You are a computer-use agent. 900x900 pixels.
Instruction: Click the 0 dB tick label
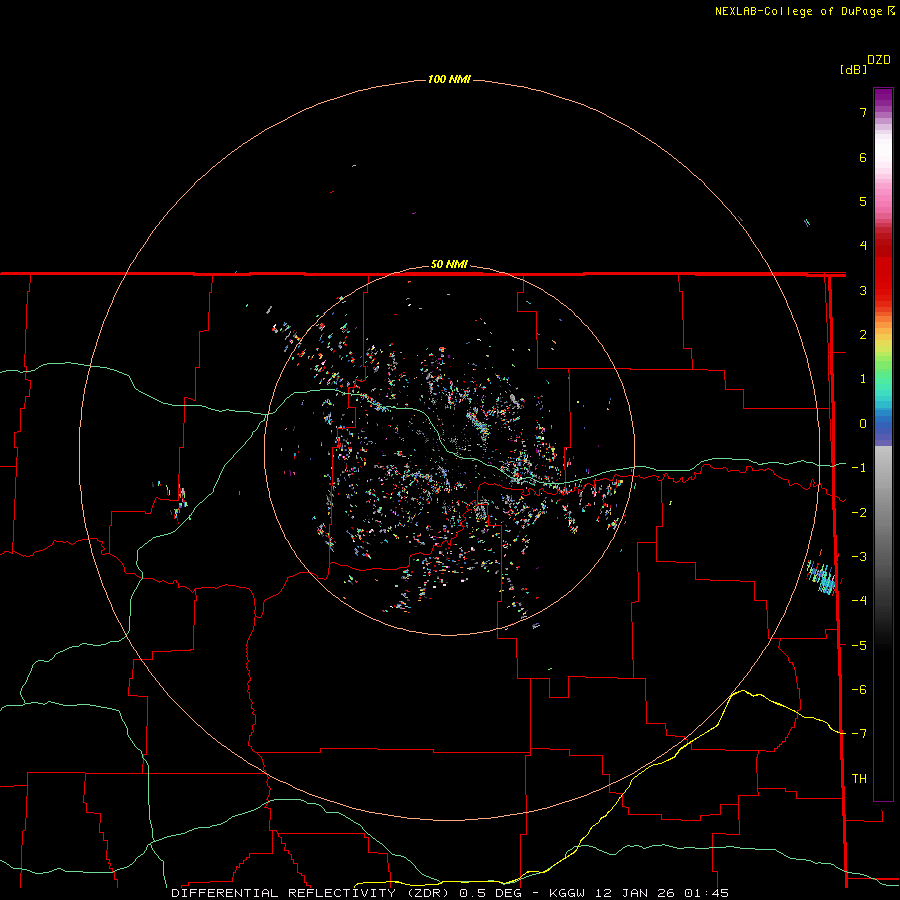[863, 424]
